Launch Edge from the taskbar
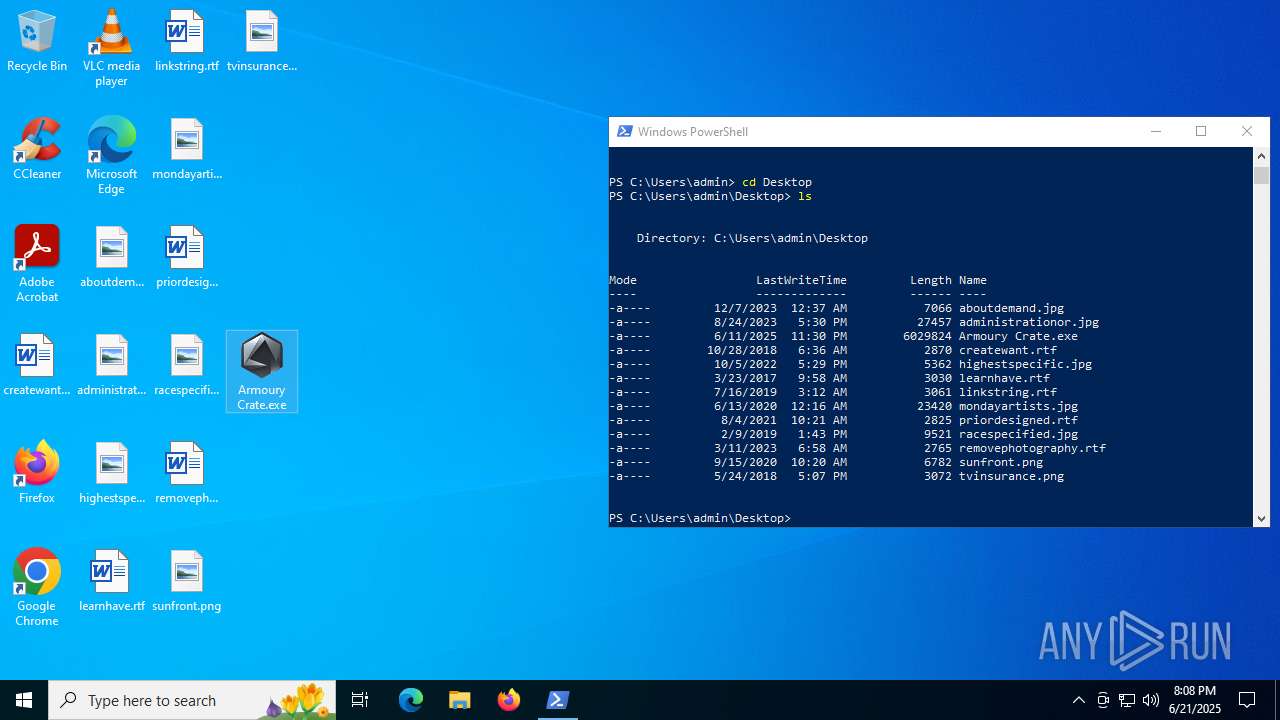Image resolution: width=1280 pixels, height=720 pixels. [411, 700]
